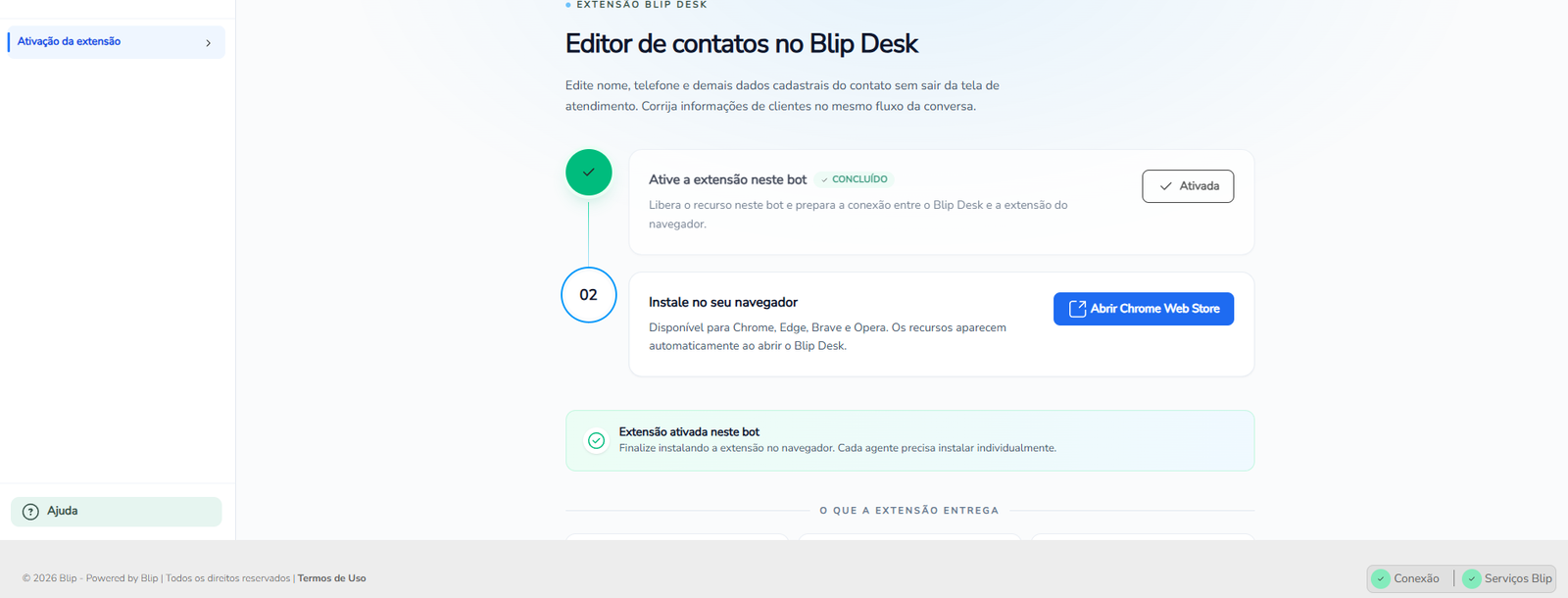Click the Disponível para Chrome, Edge description text
Screen dimensions: 1568x598
click(x=827, y=336)
